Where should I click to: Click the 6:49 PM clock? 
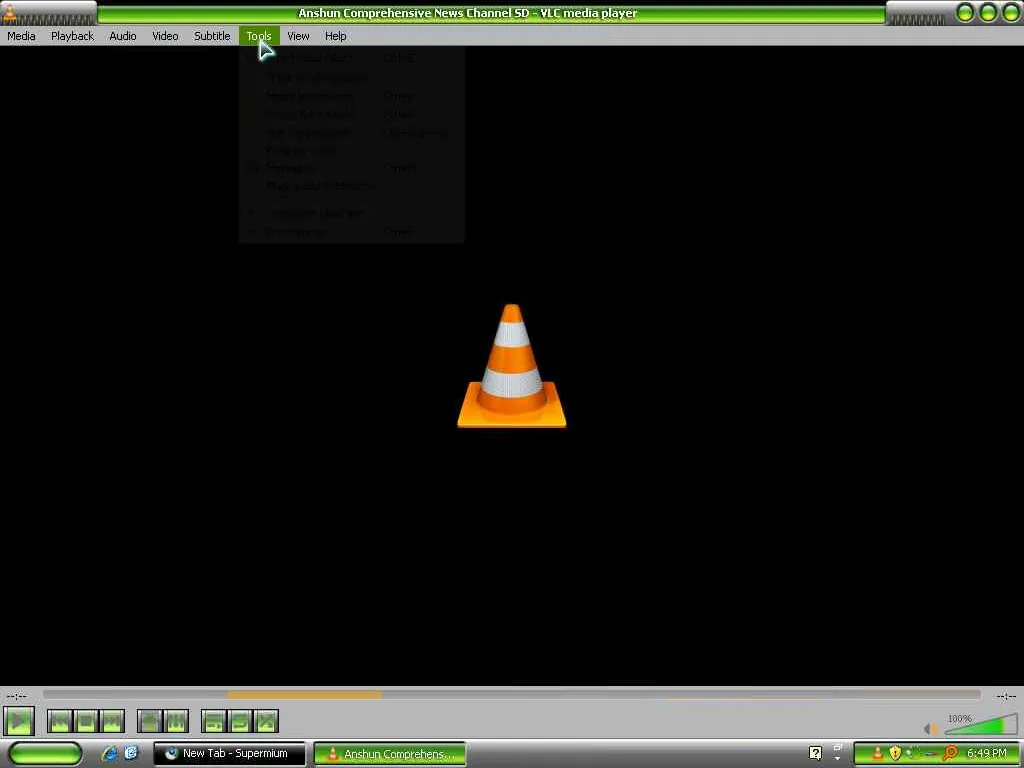pos(987,753)
